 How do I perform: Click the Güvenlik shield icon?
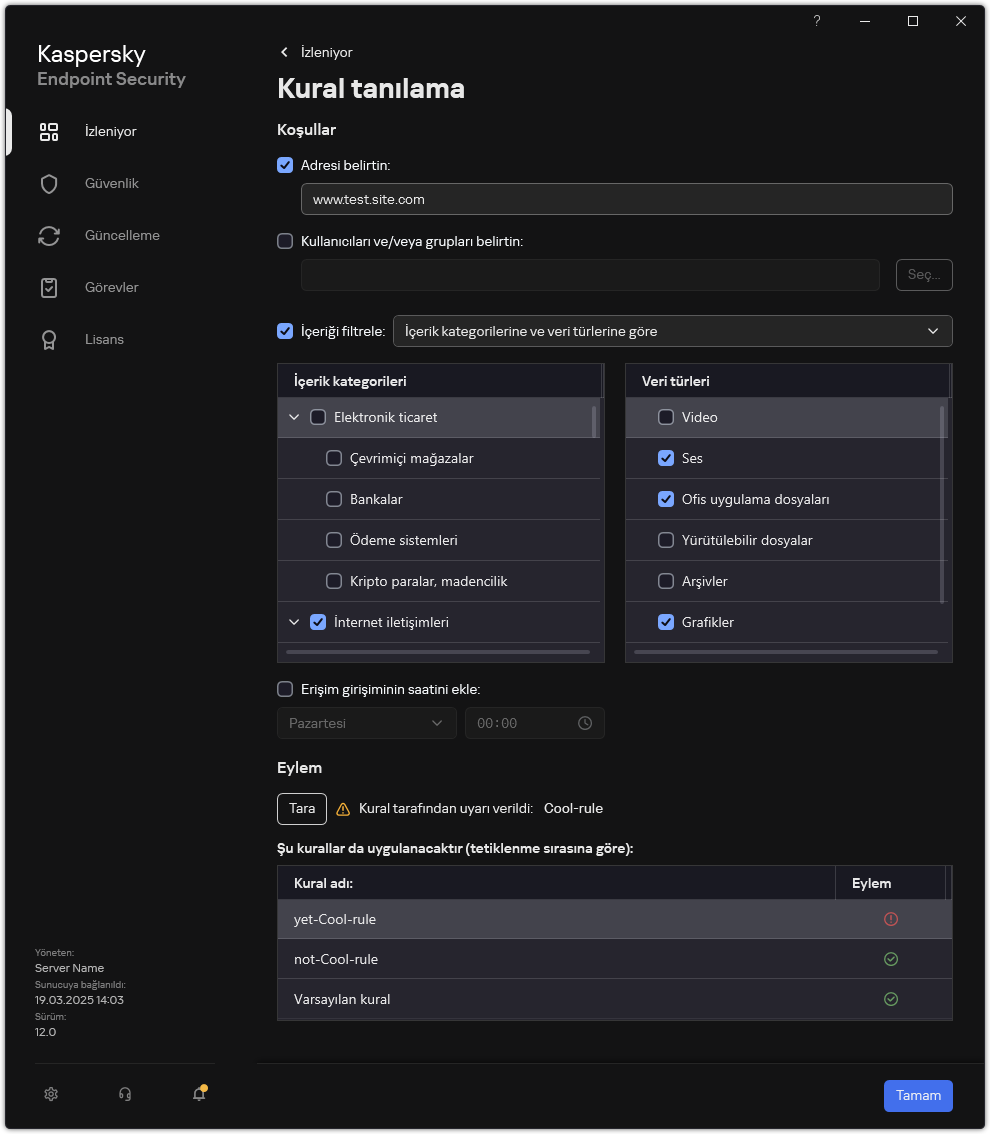(x=49, y=184)
